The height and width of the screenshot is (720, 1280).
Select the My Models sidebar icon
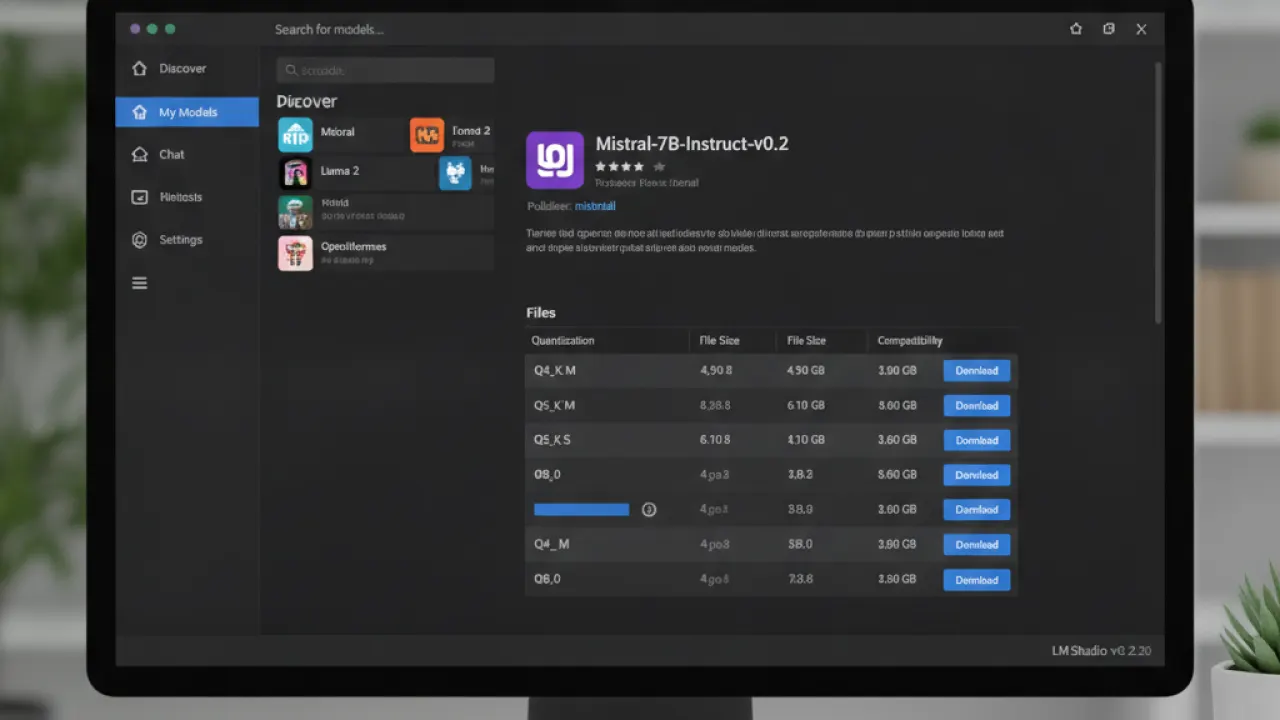[x=140, y=112]
